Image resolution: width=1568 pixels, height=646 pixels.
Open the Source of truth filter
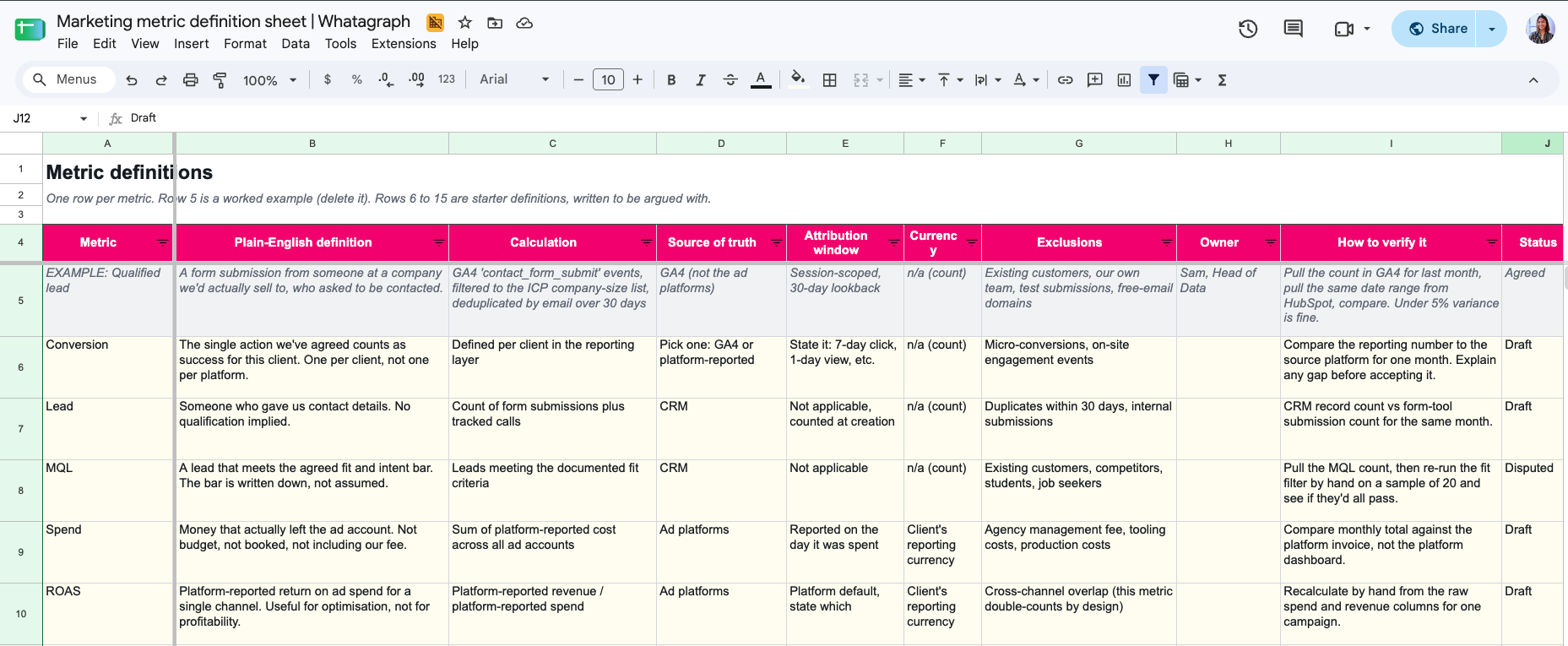pyautogui.click(x=777, y=242)
